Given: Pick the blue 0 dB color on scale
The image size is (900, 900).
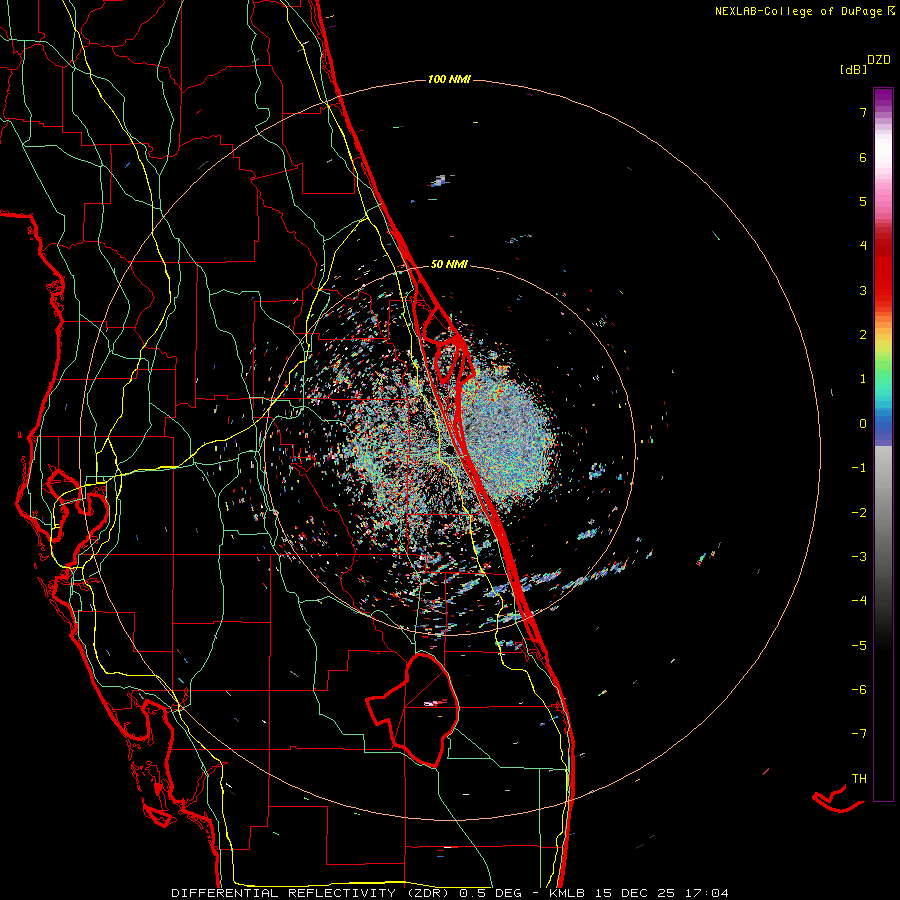Looking at the screenshot, I should 883,424.
